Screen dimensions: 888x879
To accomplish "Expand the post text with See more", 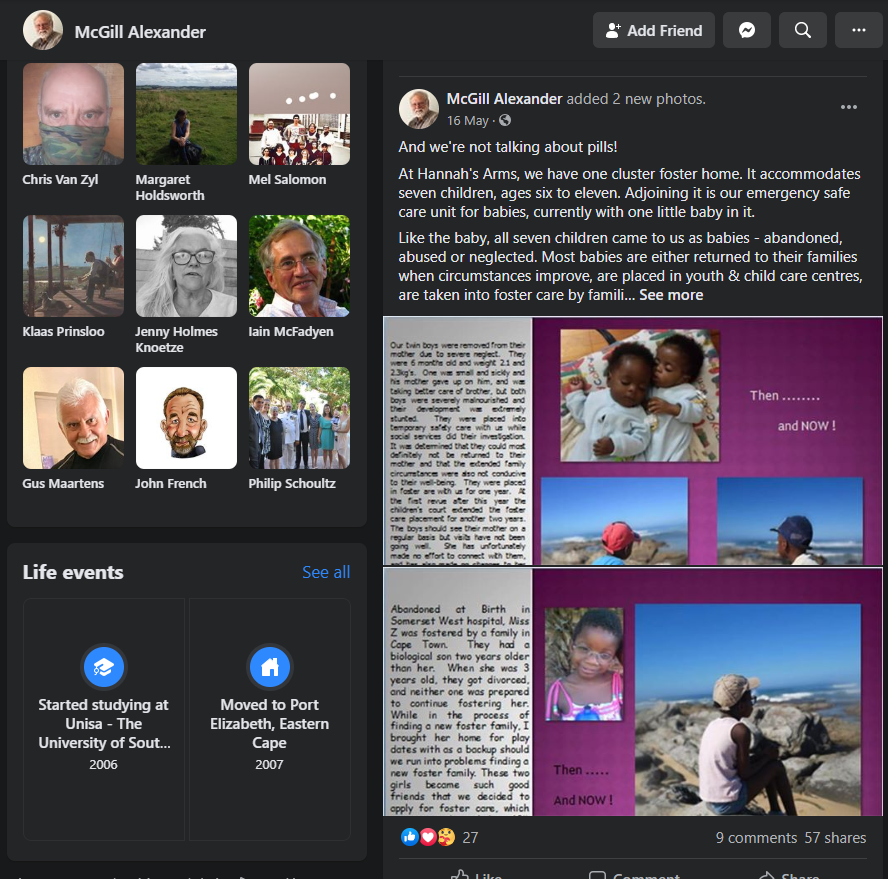I will [671, 295].
